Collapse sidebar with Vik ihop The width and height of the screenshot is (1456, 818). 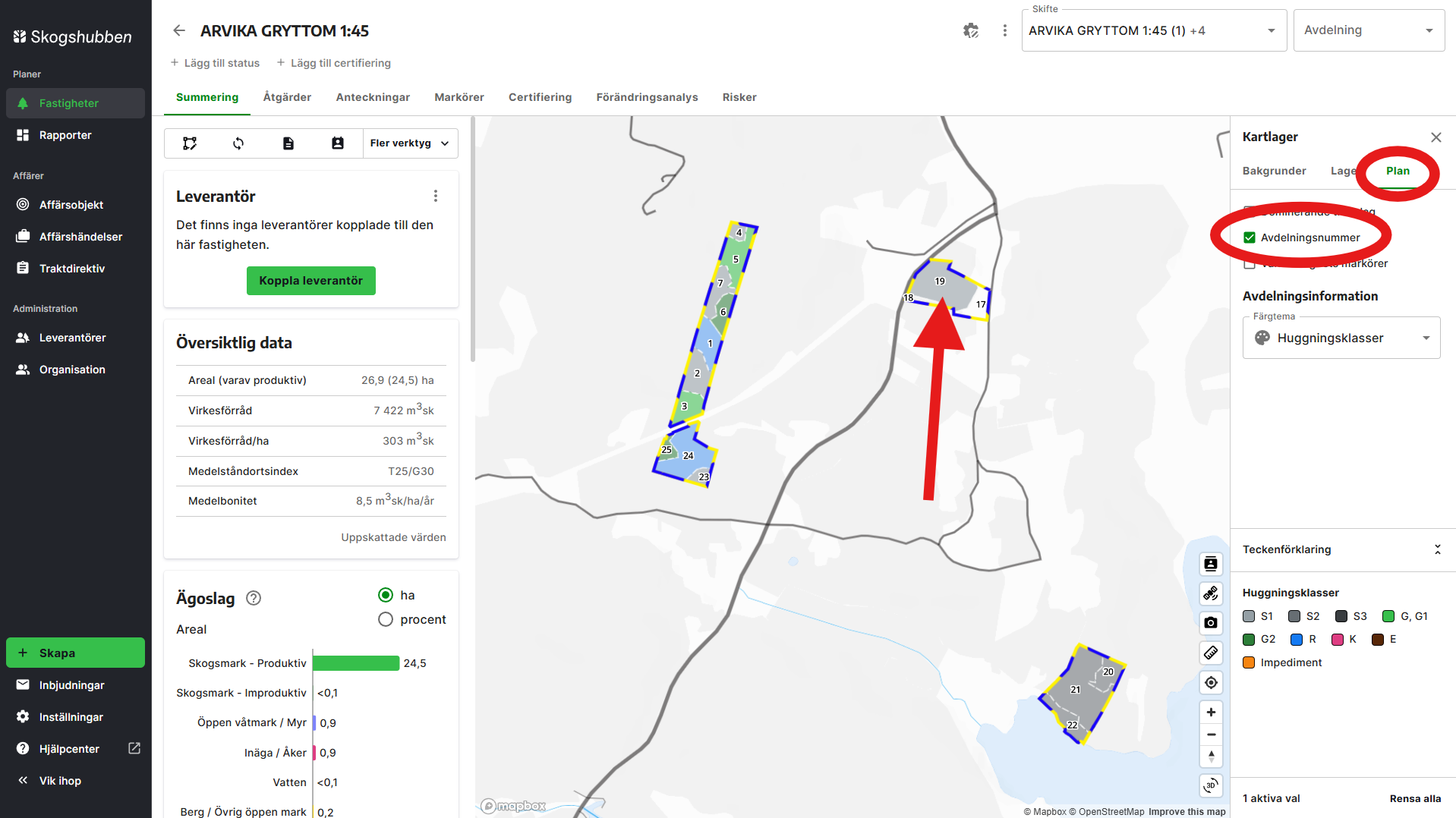coord(75,781)
